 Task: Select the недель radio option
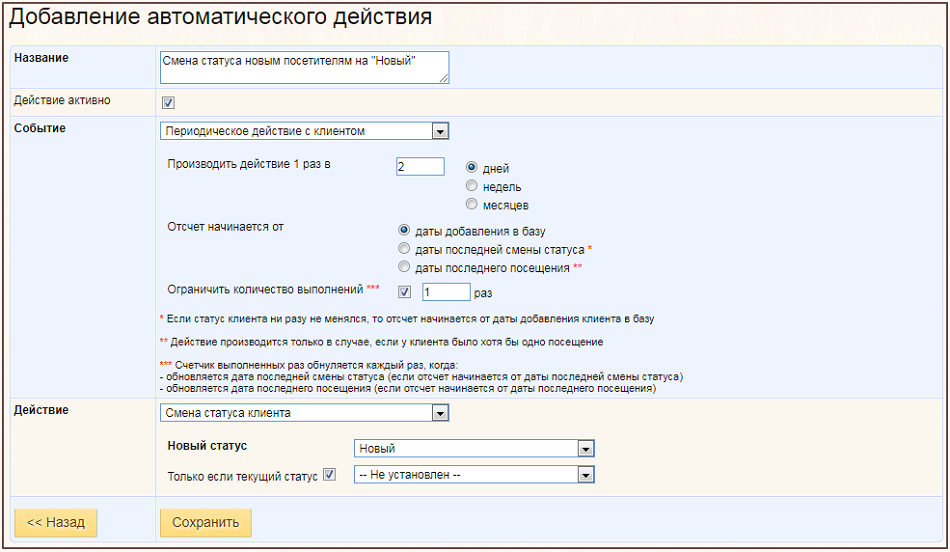coord(471,185)
